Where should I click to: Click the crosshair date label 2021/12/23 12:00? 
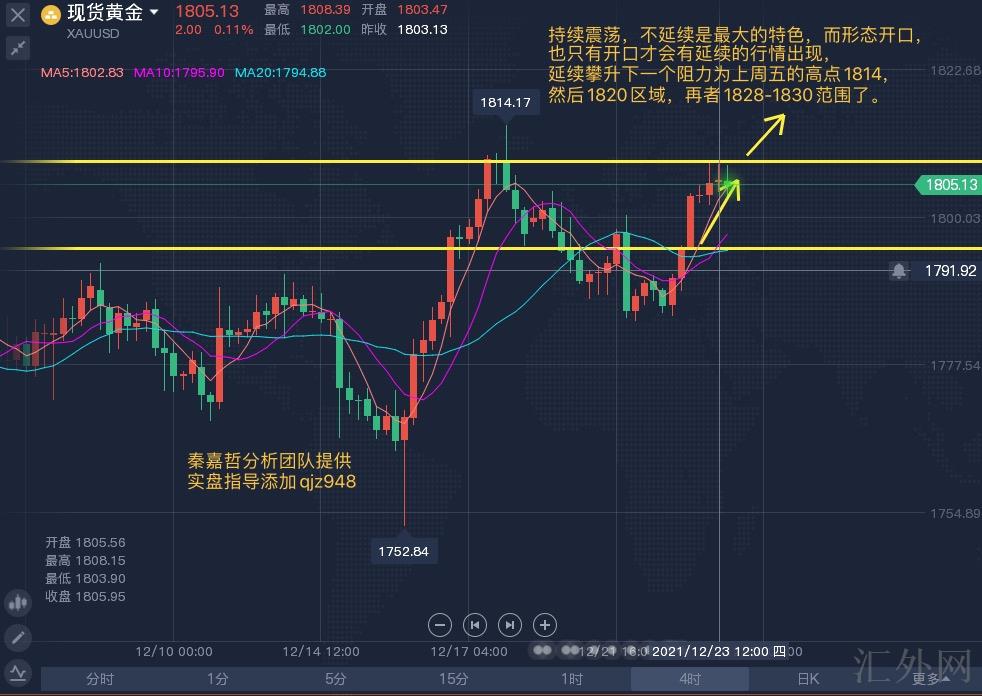(x=719, y=652)
